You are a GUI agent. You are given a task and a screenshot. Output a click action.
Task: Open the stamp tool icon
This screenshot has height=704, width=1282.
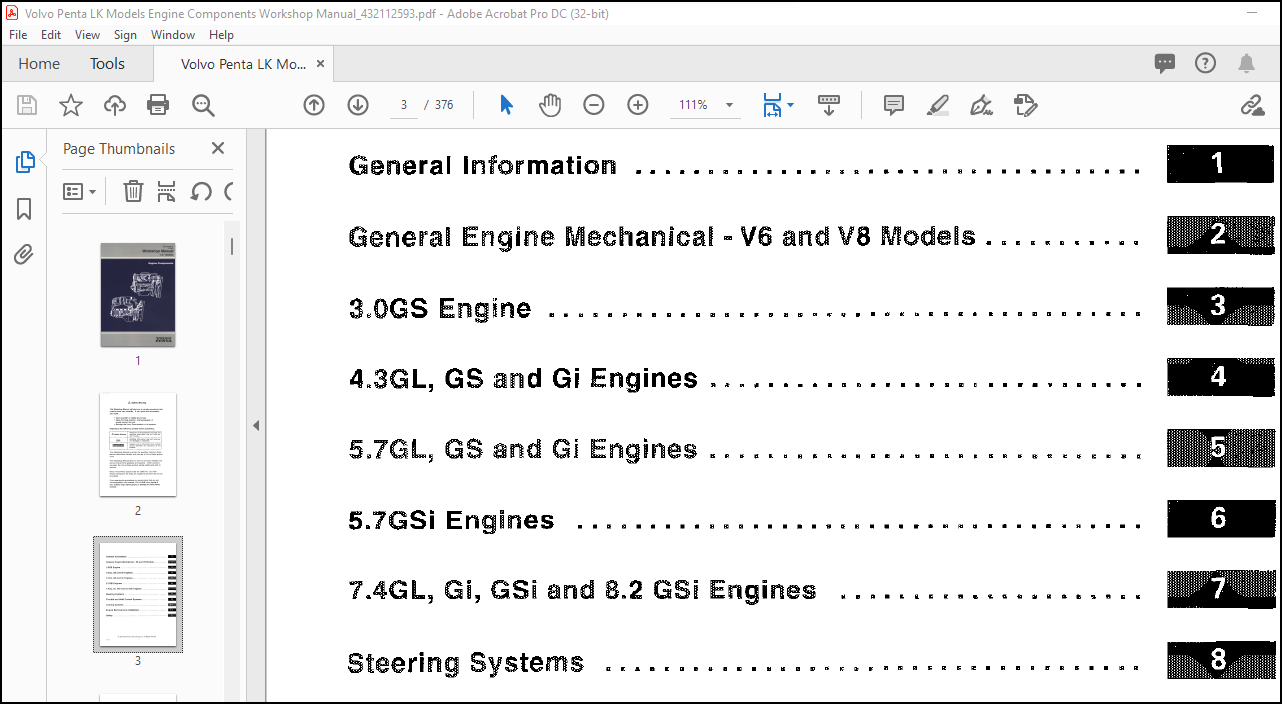point(1025,105)
